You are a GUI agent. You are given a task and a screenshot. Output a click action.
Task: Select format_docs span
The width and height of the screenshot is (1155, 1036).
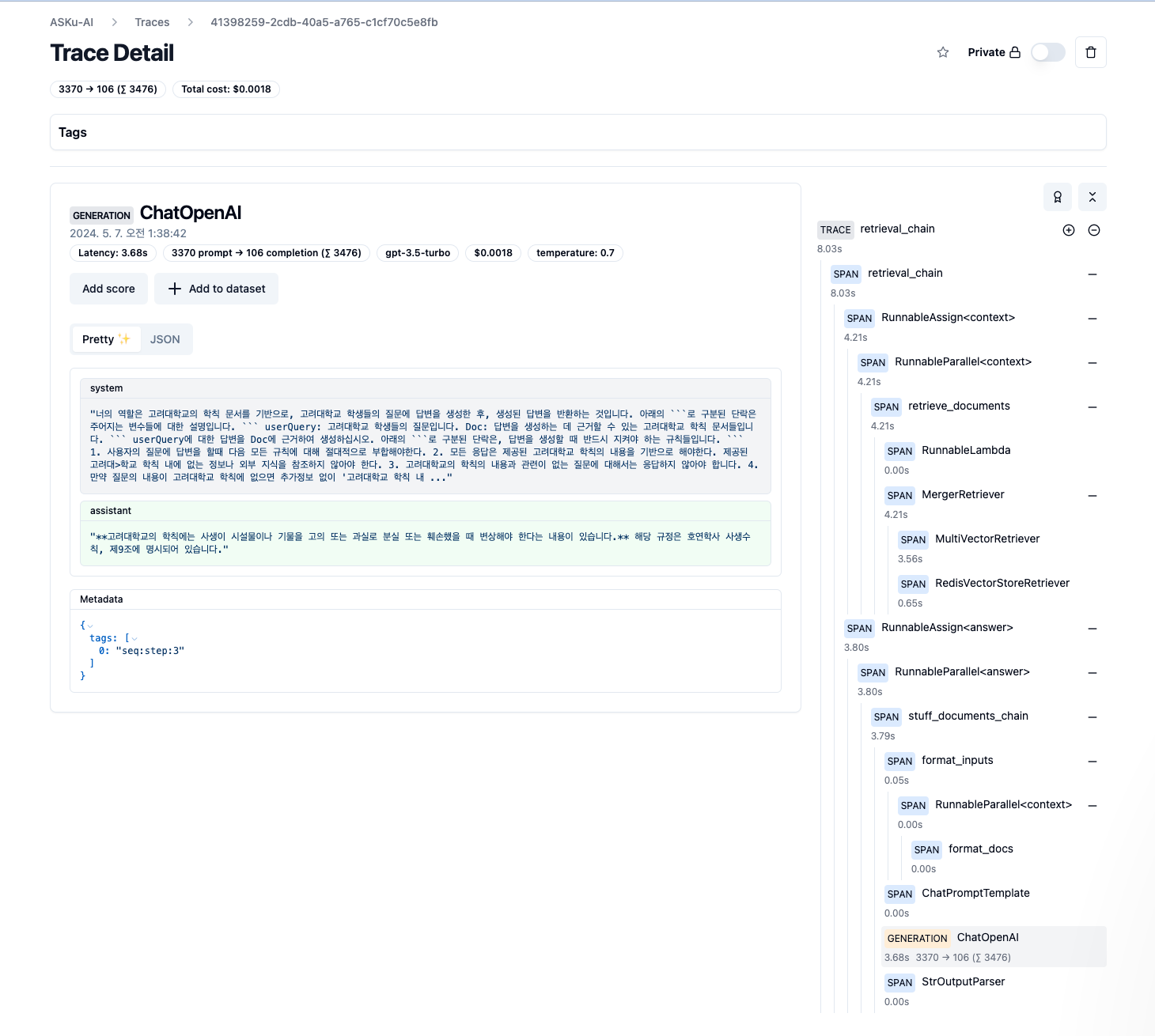(1007, 858)
